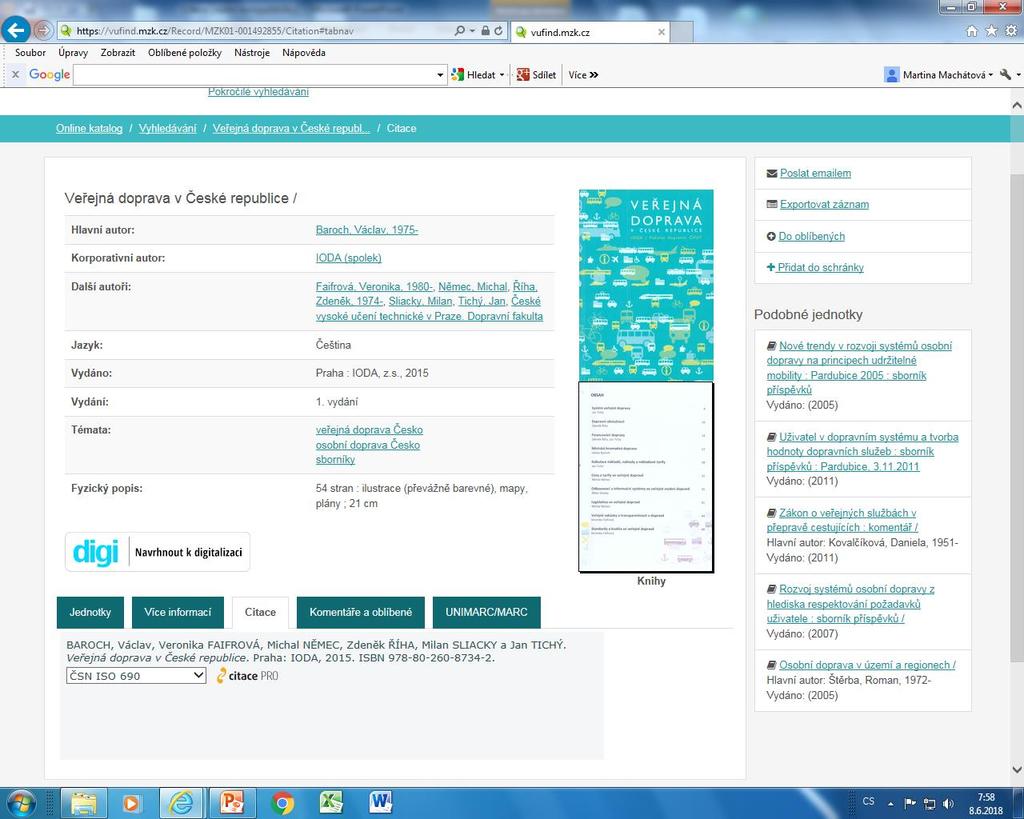Switch to the Více informací tab
Image resolution: width=1024 pixels, height=819 pixels.
pos(178,612)
